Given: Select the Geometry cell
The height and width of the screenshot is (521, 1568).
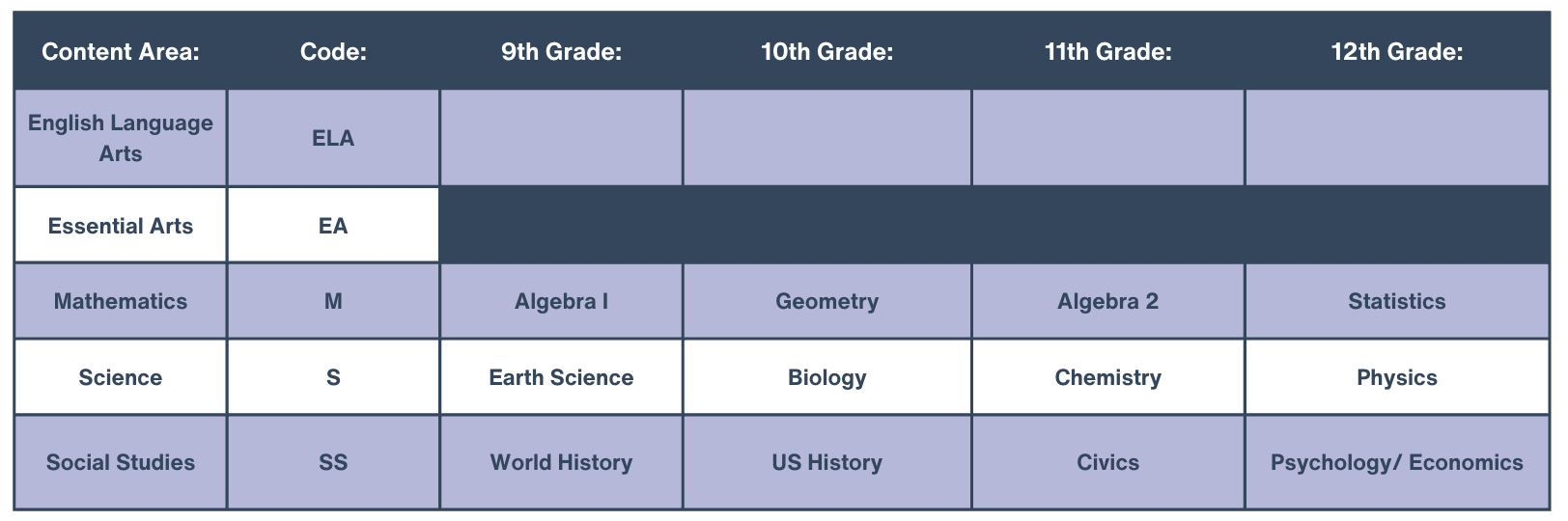Looking at the screenshot, I should click(x=826, y=301).
